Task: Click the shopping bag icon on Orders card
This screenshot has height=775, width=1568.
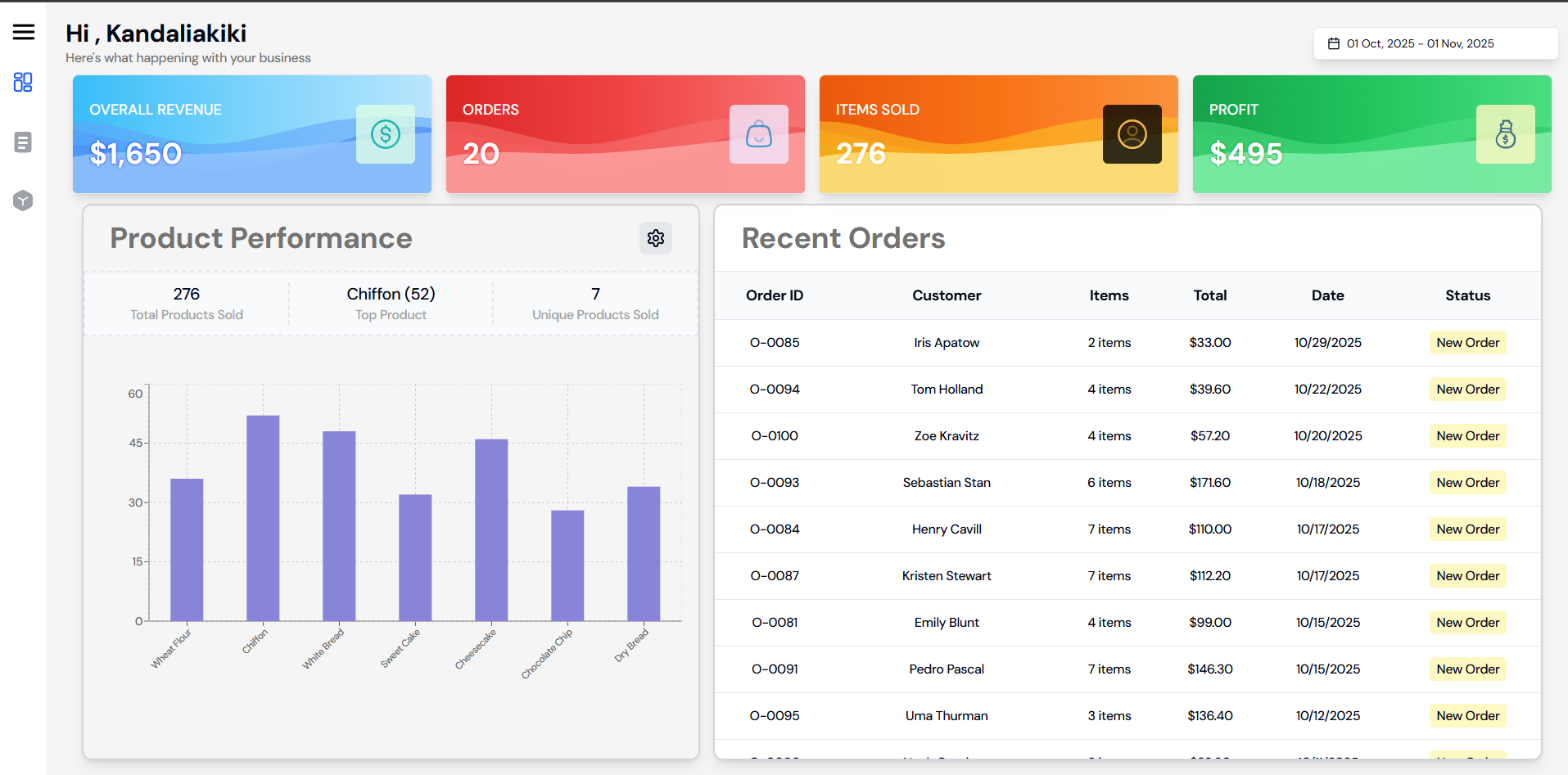Action: click(x=758, y=134)
